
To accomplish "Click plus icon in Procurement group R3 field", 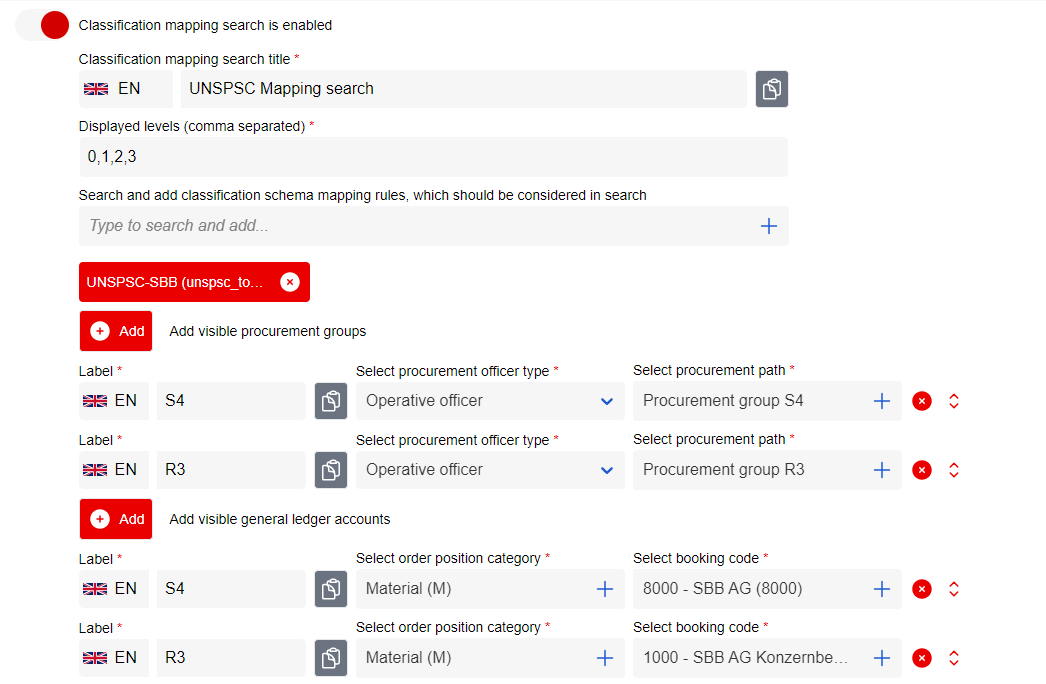I will point(881,470).
